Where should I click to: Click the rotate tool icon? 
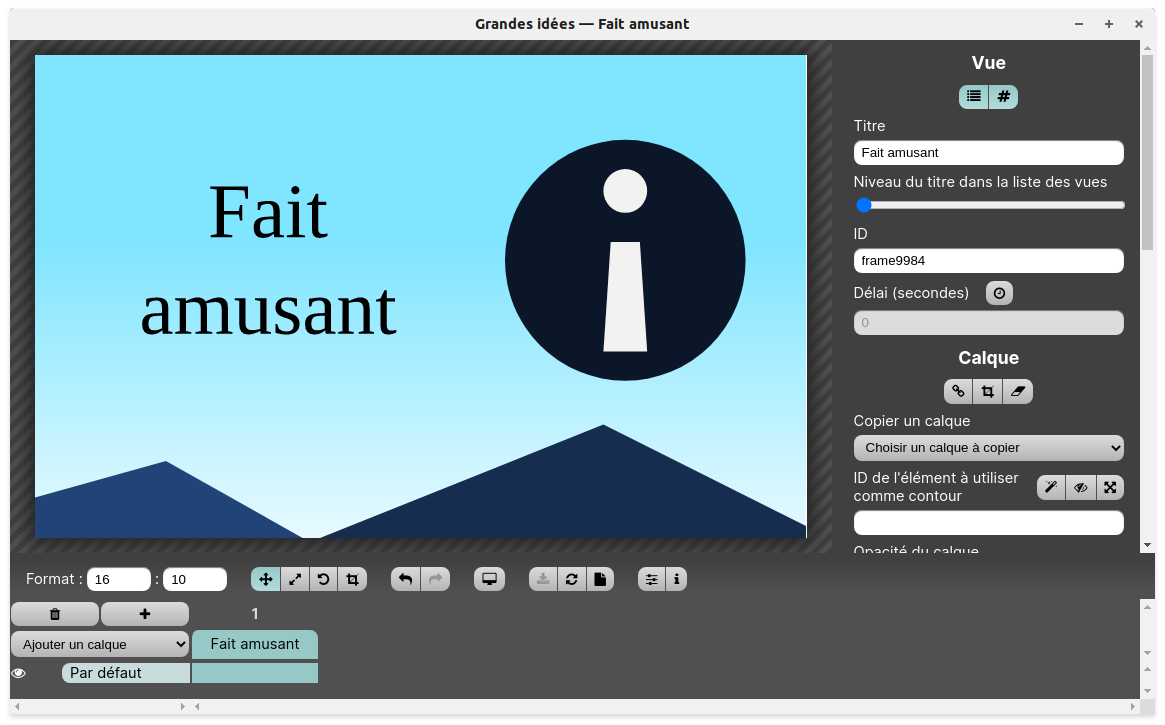323,579
